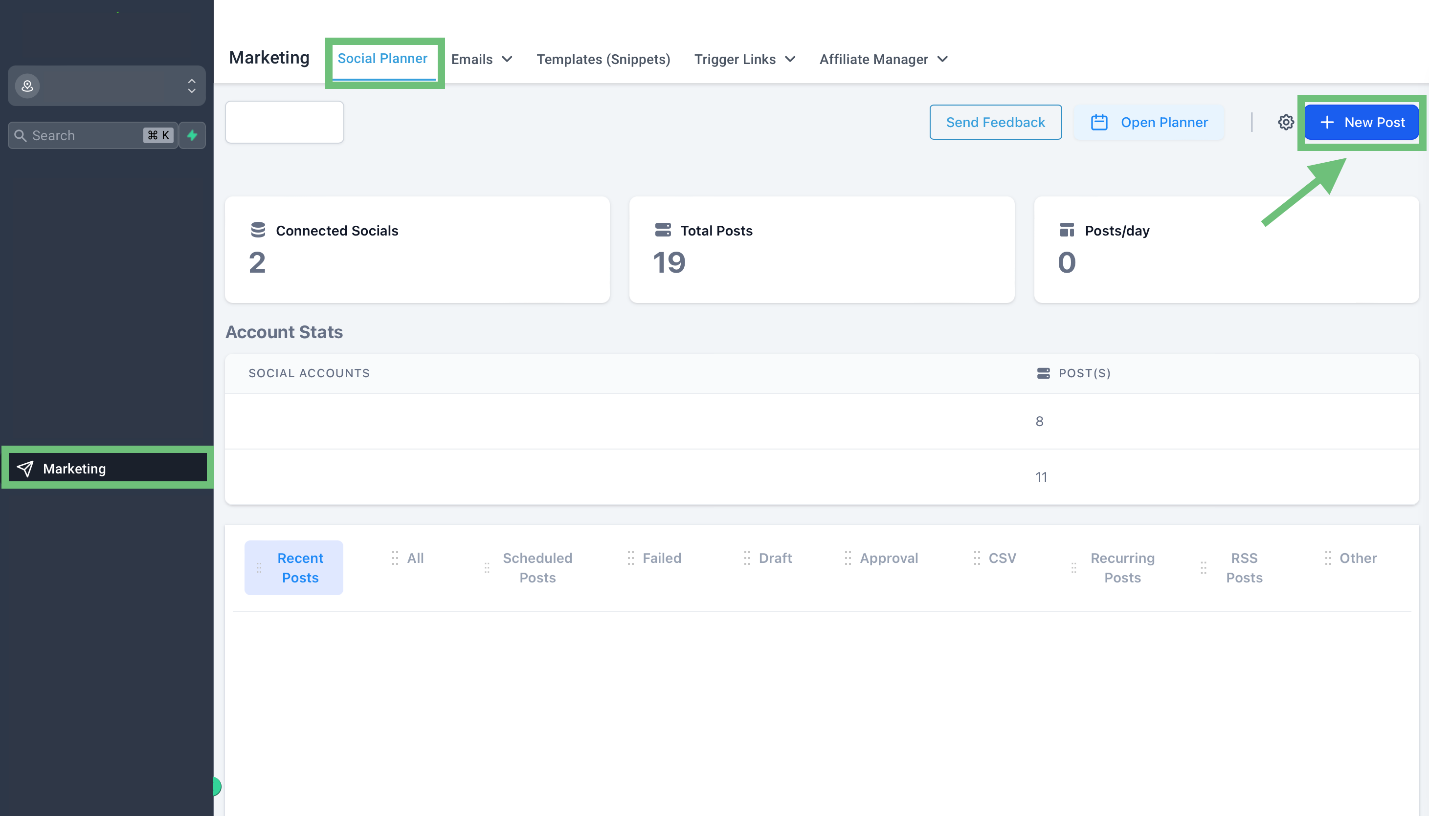Open the blank filter dropdown below Marketing
The image size is (1429, 816).
[x=285, y=122]
